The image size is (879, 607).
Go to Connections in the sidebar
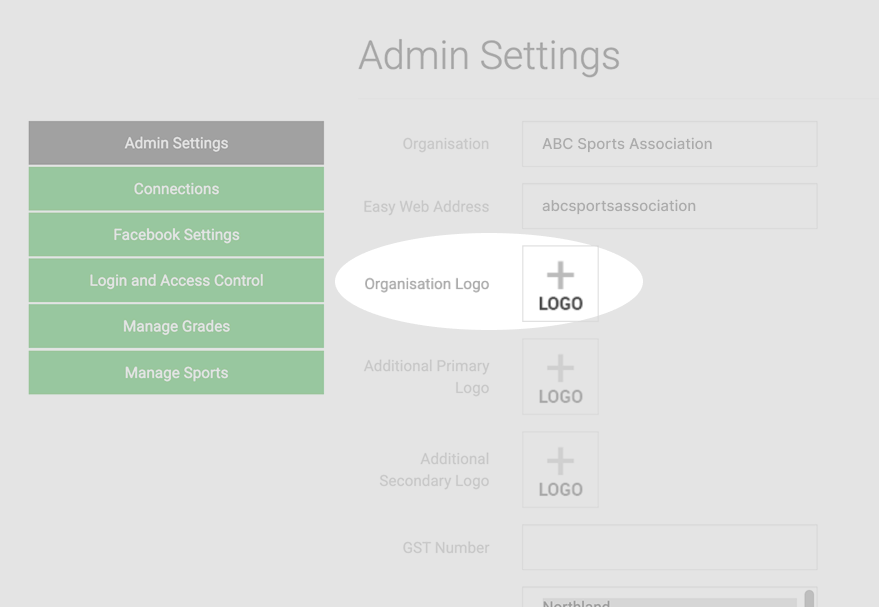click(x=176, y=189)
